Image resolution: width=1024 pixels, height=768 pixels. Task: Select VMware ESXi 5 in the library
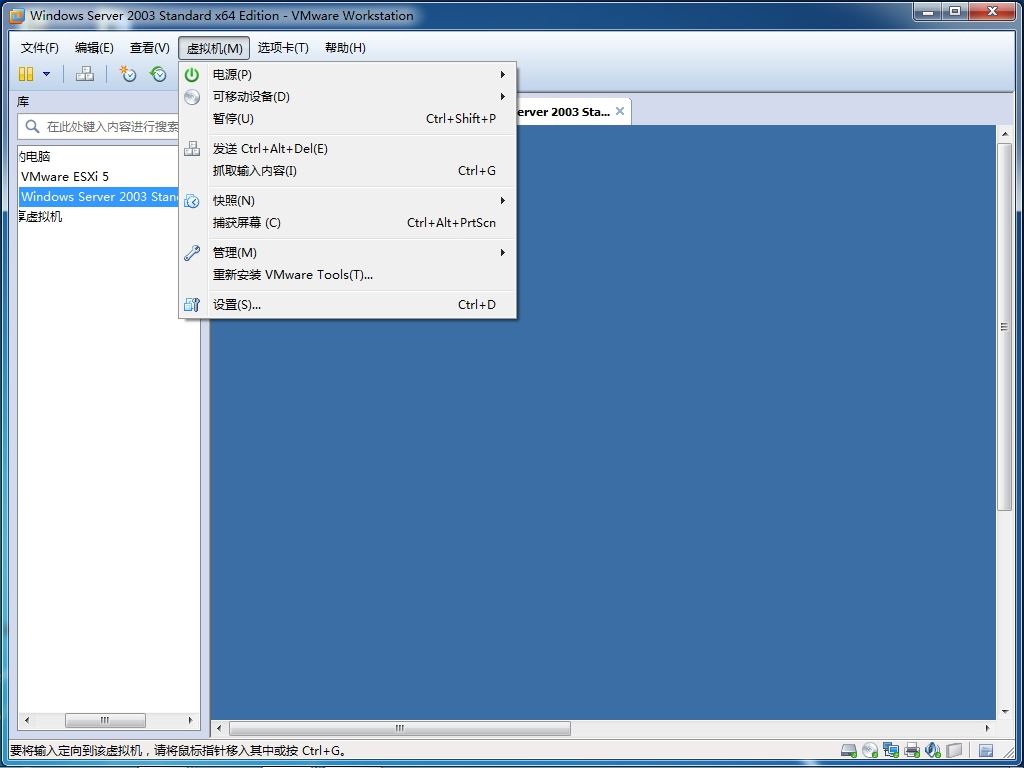[x=65, y=176]
